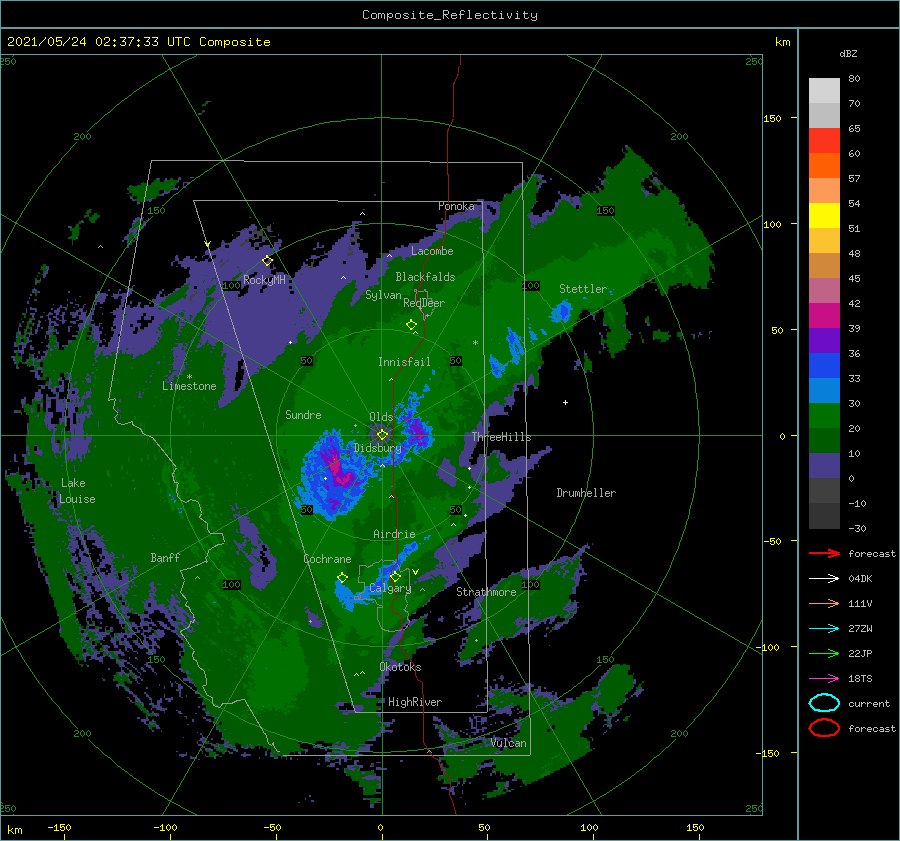
Task: Click the Banff label
Action: click(x=165, y=557)
